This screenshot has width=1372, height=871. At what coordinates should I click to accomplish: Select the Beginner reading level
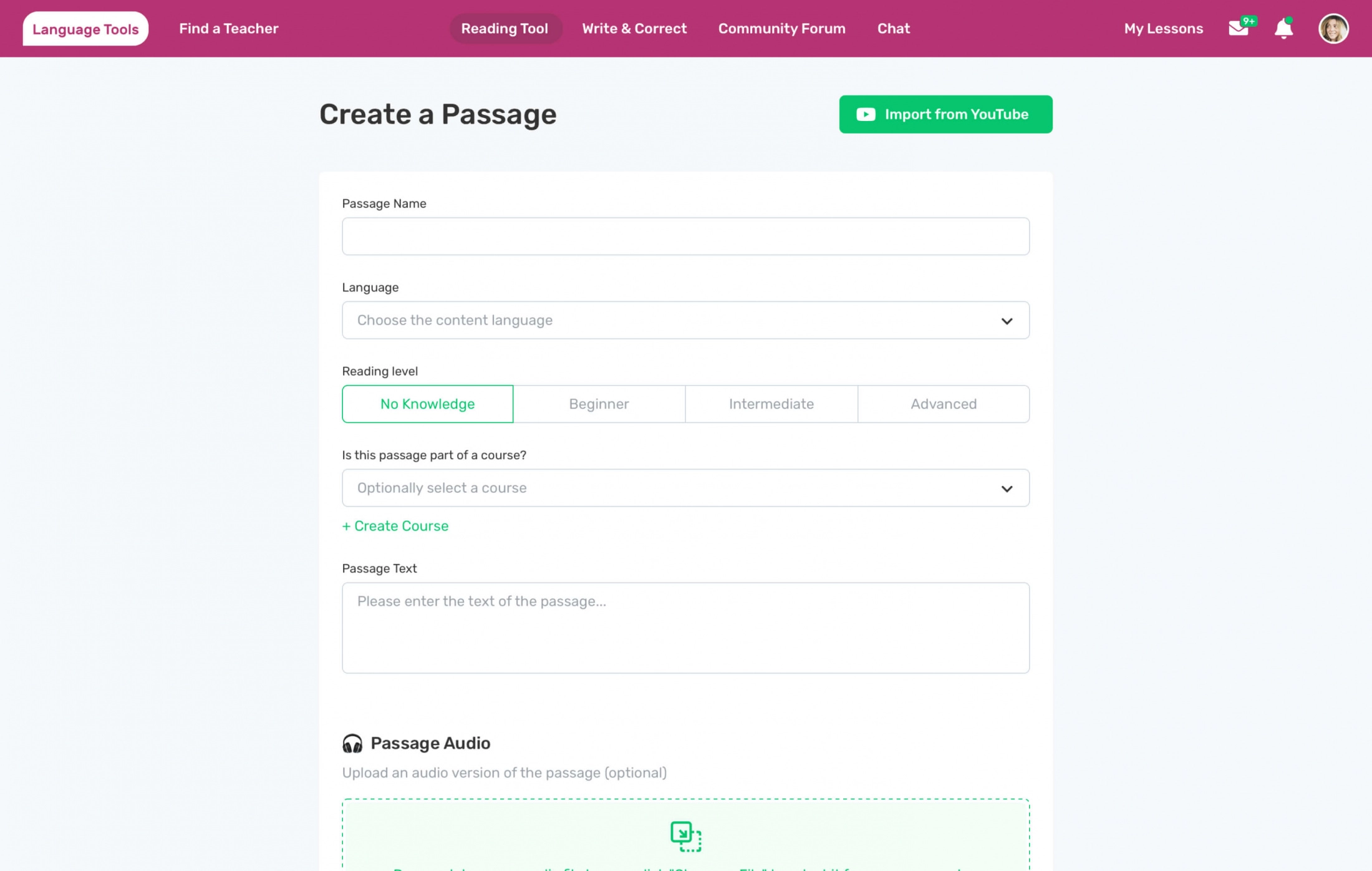(599, 404)
